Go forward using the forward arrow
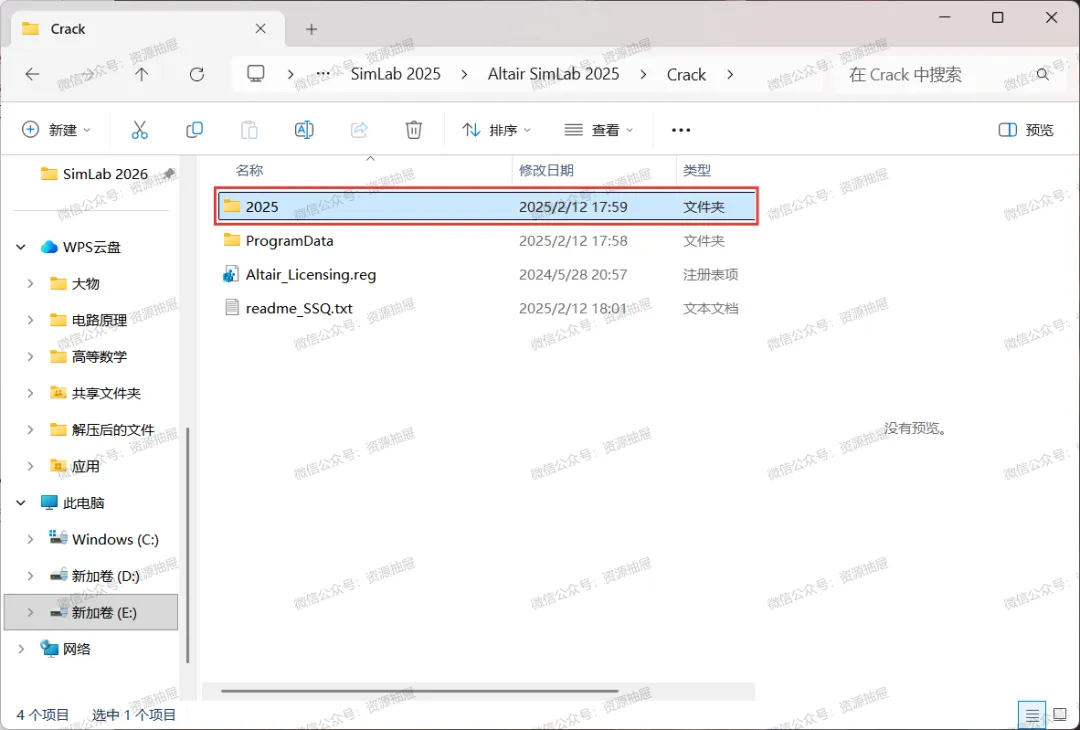Image resolution: width=1080 pixels, height=730 pixels. 87,74
